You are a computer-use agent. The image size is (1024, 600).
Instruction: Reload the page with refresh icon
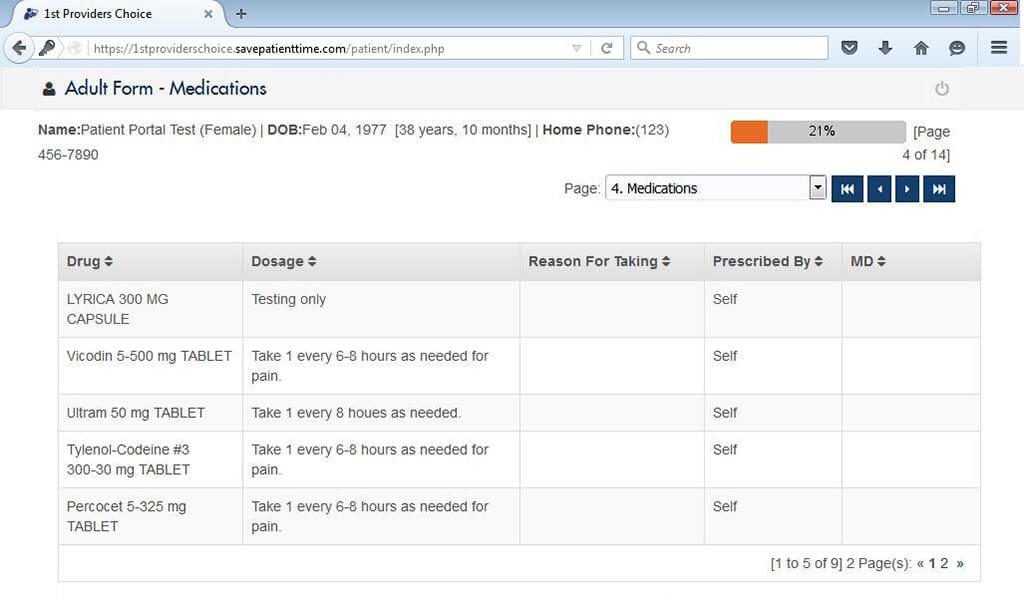606,48
